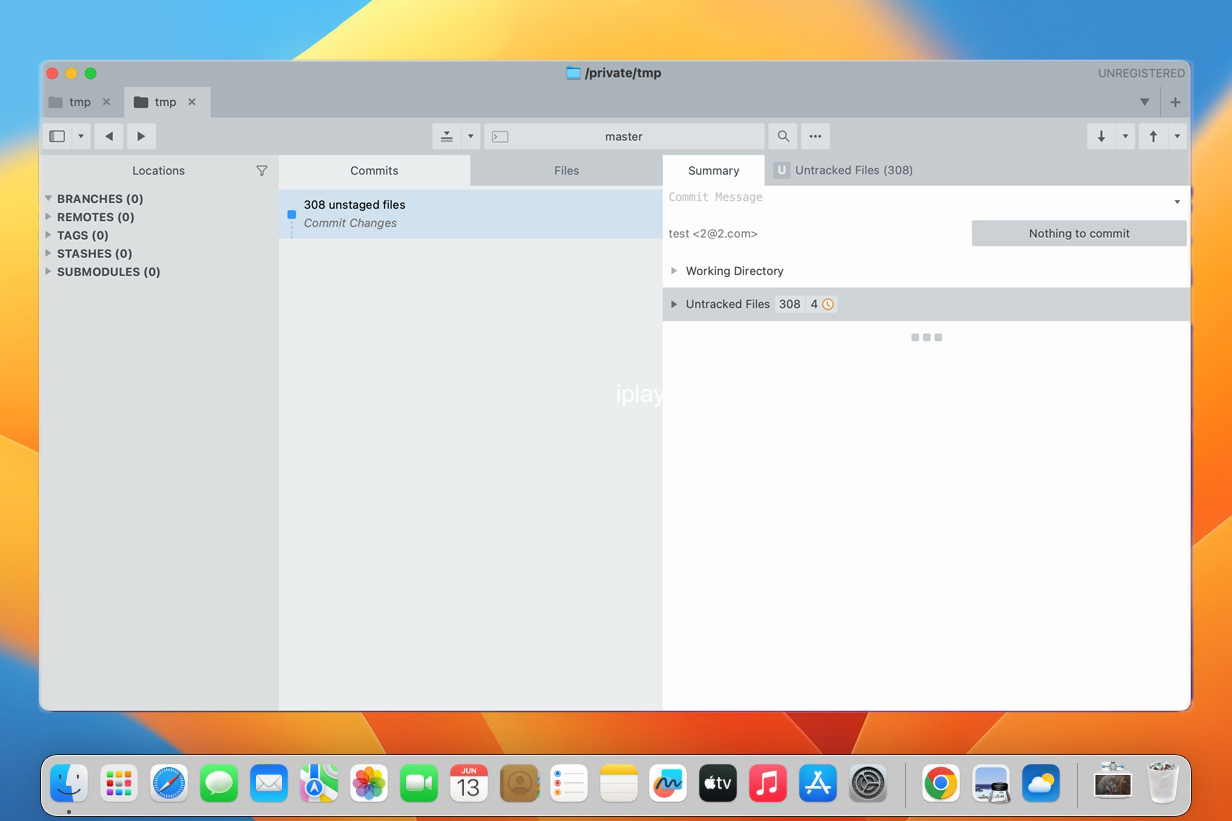Switch to the Files tab
1232x821 pixels.
[567, 171]
